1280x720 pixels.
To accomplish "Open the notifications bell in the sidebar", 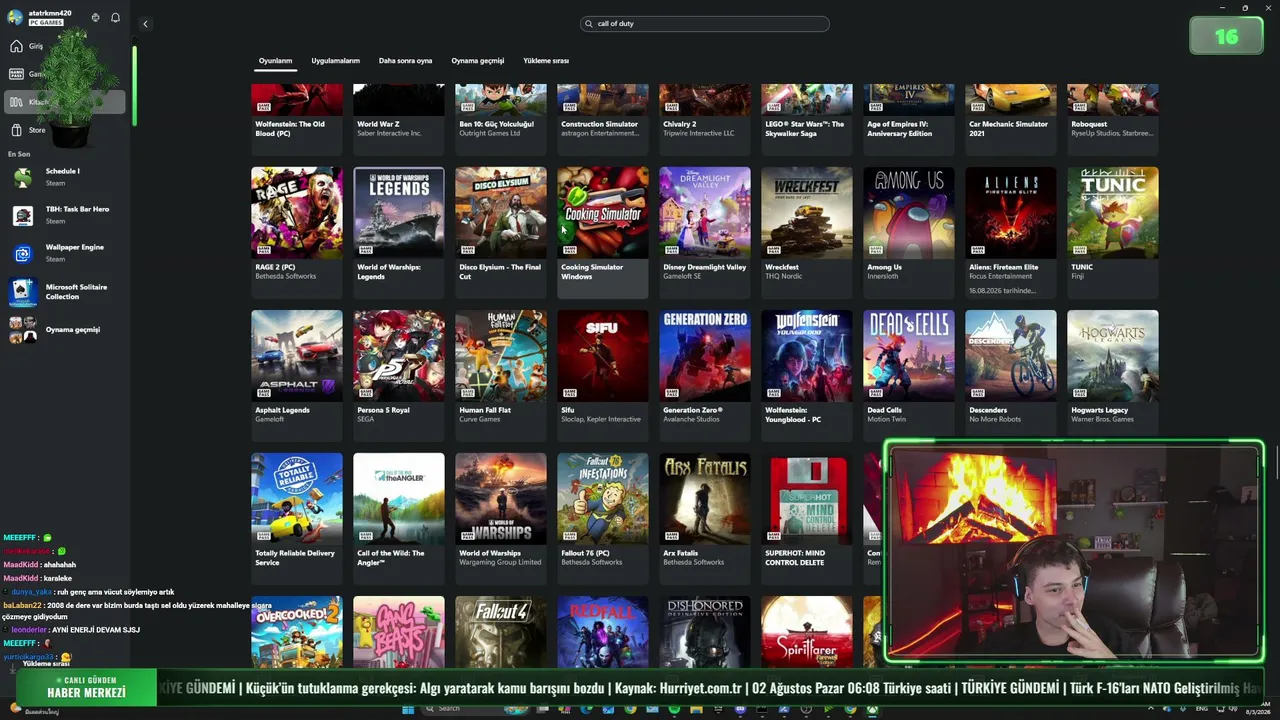I will click(x=115, y=18).
